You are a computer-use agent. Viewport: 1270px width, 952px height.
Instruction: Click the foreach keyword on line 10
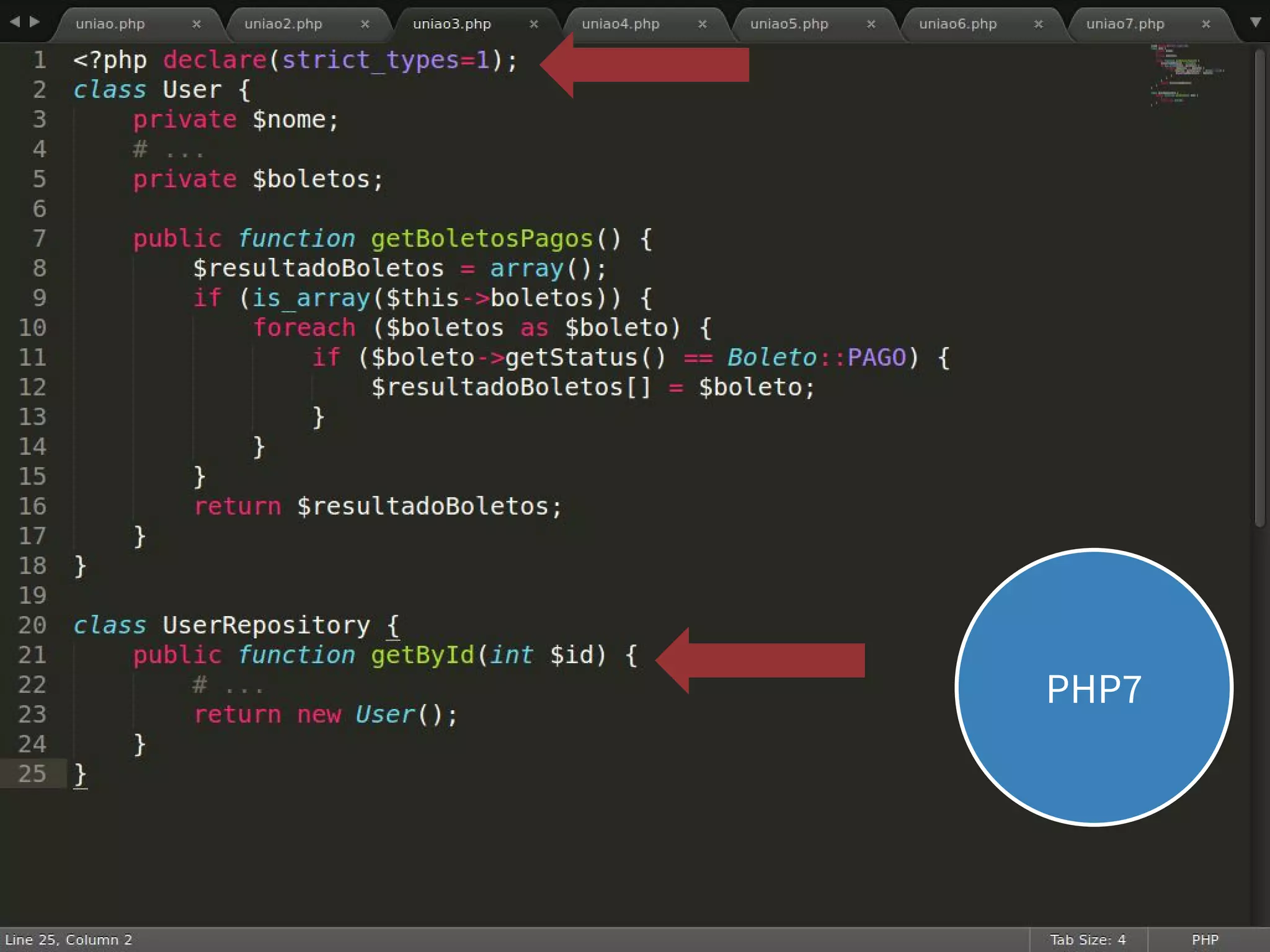pos(304,328)
